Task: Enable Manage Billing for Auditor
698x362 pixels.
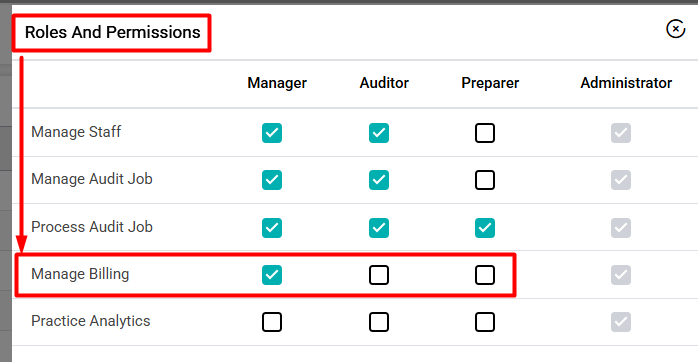Action: pos(379,275)
